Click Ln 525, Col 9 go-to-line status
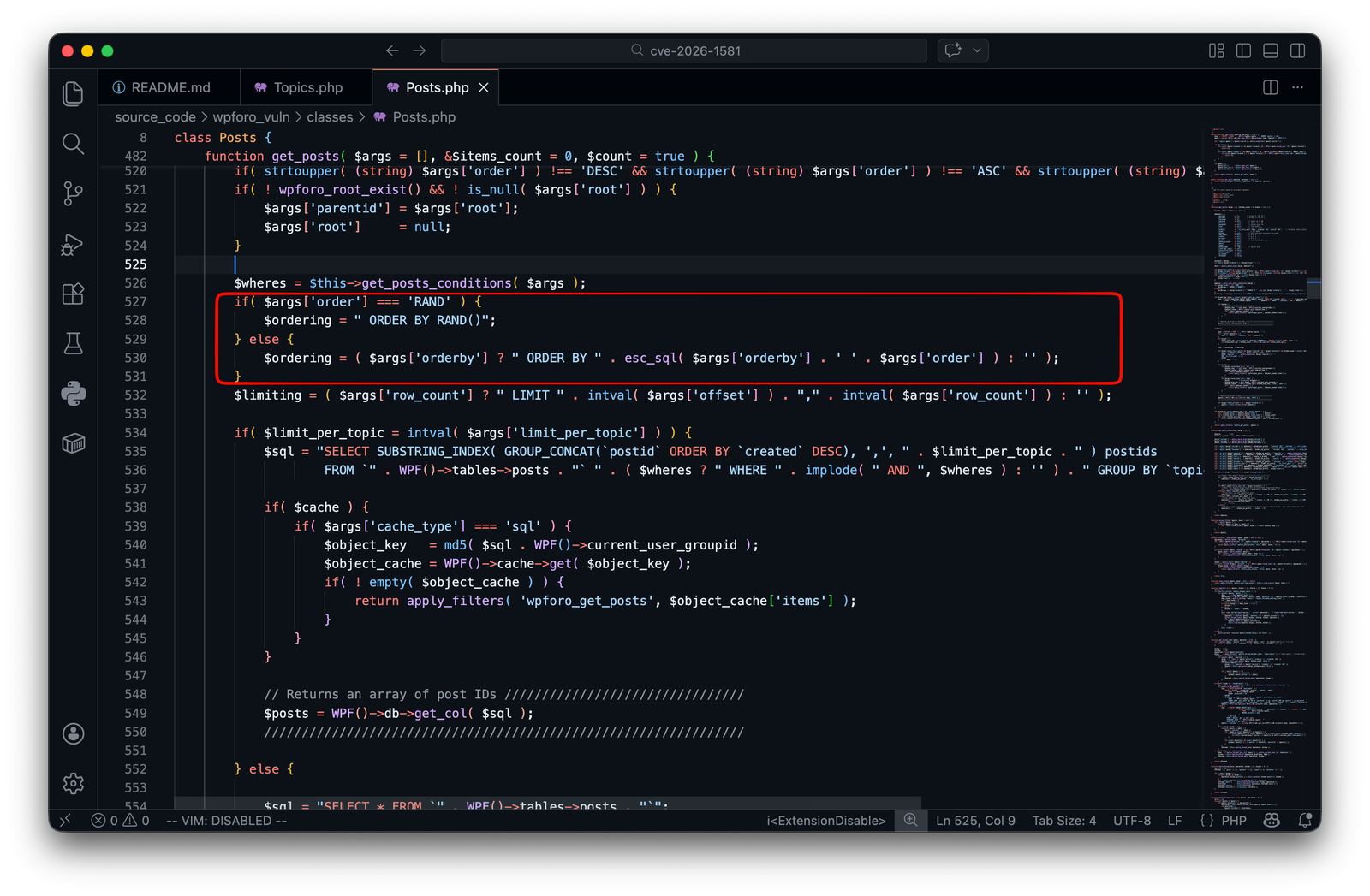The height and width of the screenshot is (896, 1370). 975,821
